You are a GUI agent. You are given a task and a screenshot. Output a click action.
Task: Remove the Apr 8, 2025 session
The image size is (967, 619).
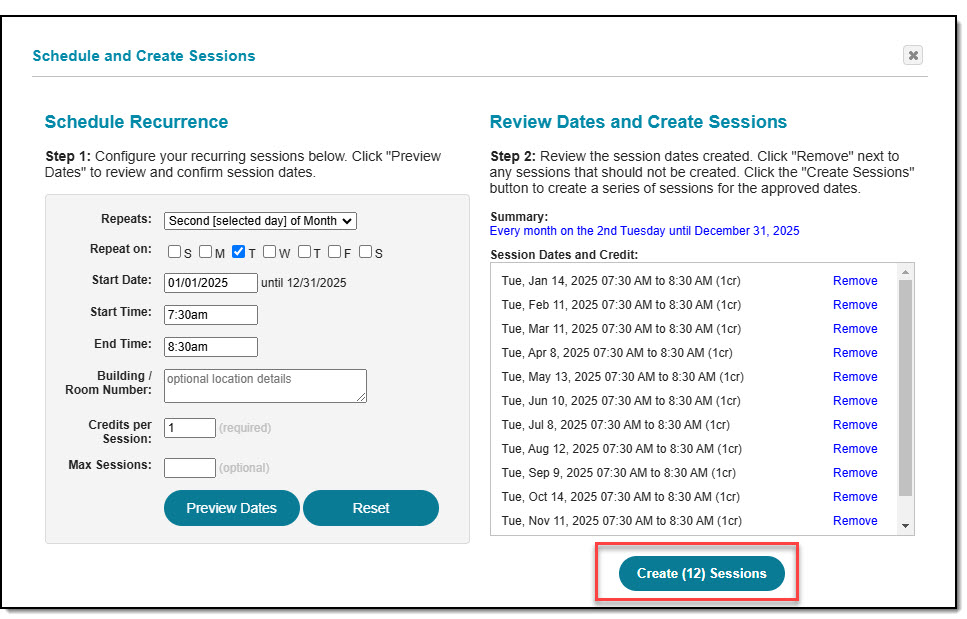pyautogui.click(x=855, y=353)
